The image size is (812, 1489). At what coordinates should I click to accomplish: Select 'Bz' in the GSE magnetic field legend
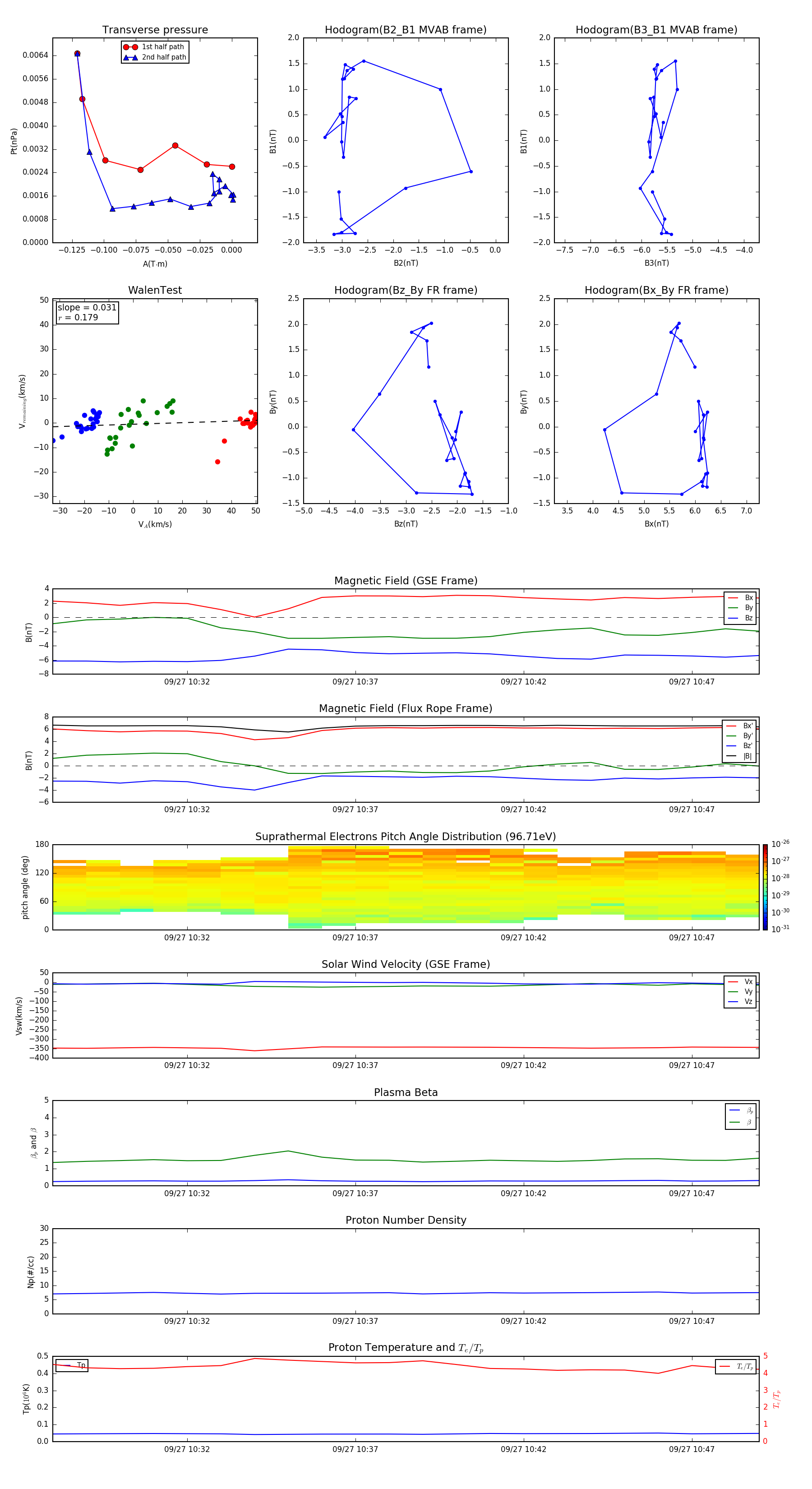coord(740,619)
